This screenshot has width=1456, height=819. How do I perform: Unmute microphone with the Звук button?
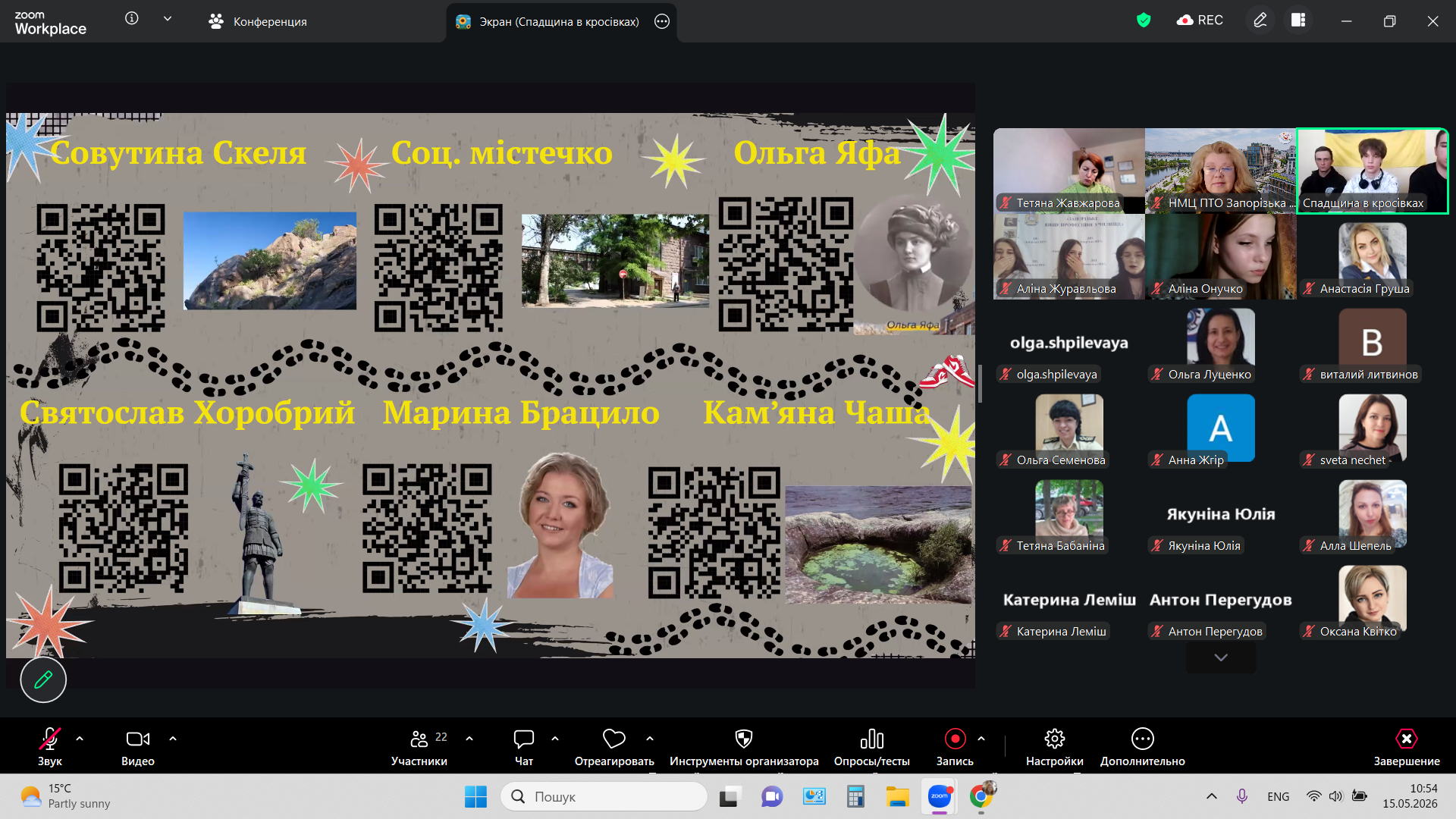point(50,746)
